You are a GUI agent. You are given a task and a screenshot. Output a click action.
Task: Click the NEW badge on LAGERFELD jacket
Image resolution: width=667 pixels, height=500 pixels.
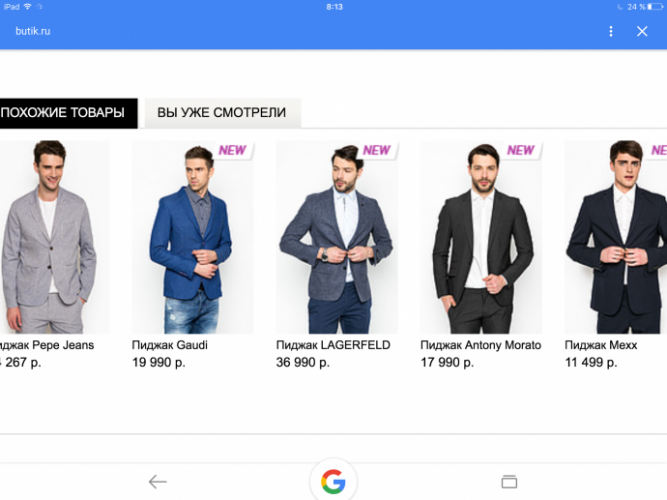[376, 150]
